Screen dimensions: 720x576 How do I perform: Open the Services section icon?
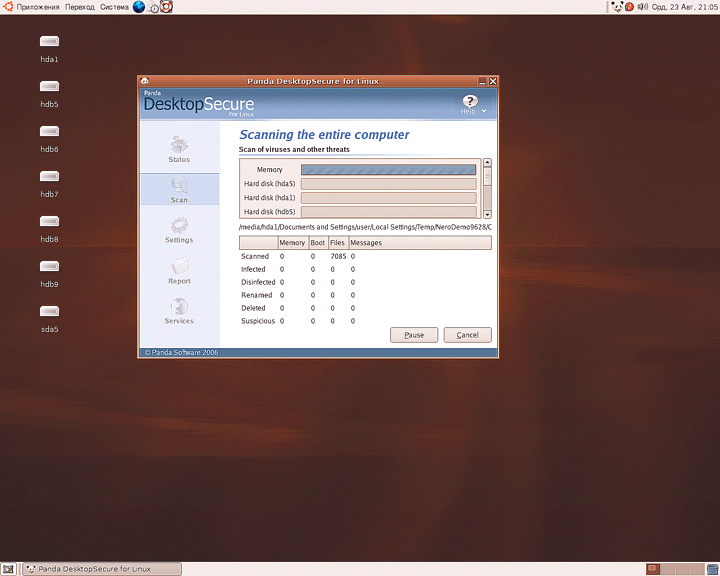tap(179, 306)
